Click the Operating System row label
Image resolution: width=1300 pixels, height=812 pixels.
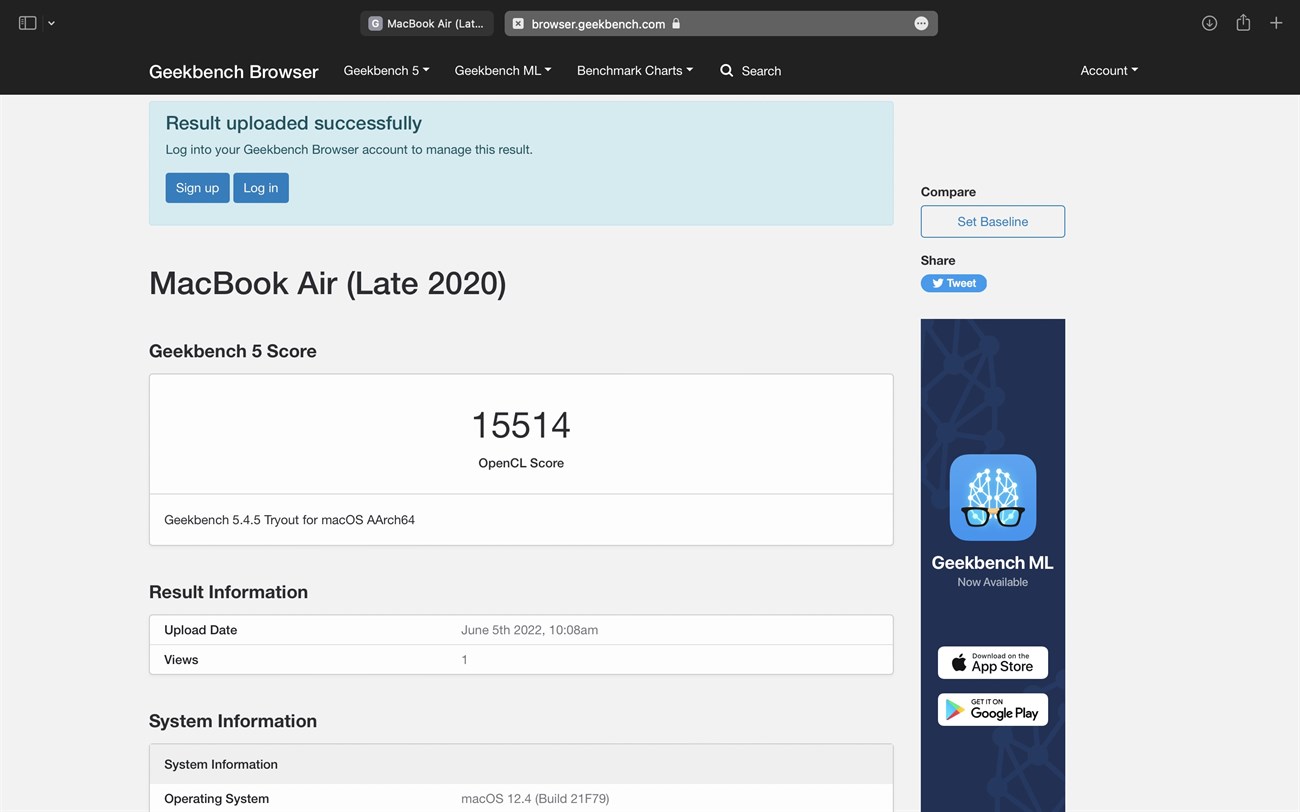click(x=216, y=799)
